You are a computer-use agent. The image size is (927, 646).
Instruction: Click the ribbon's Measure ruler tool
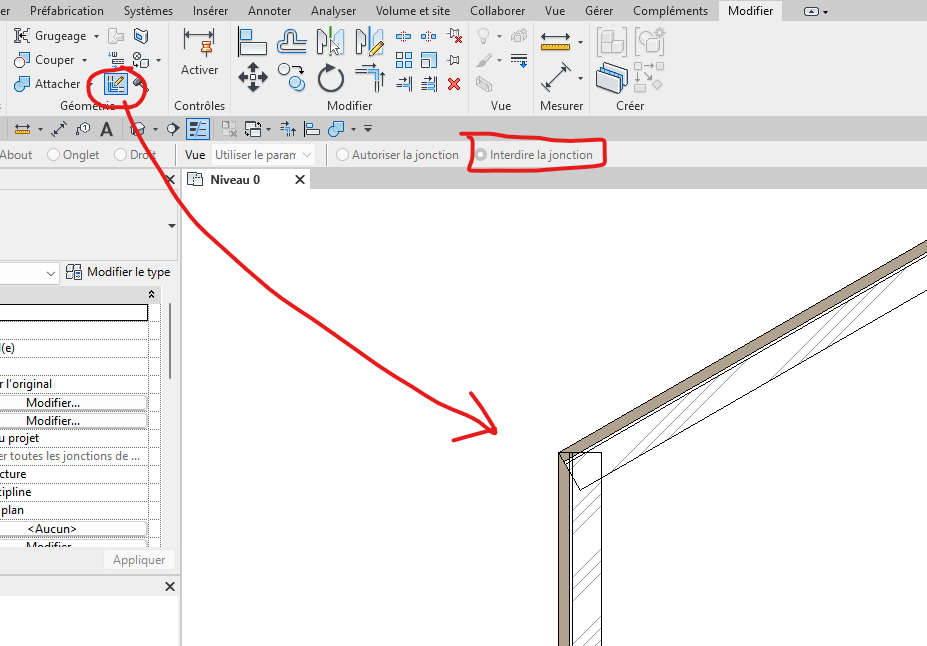coord(555,42)
